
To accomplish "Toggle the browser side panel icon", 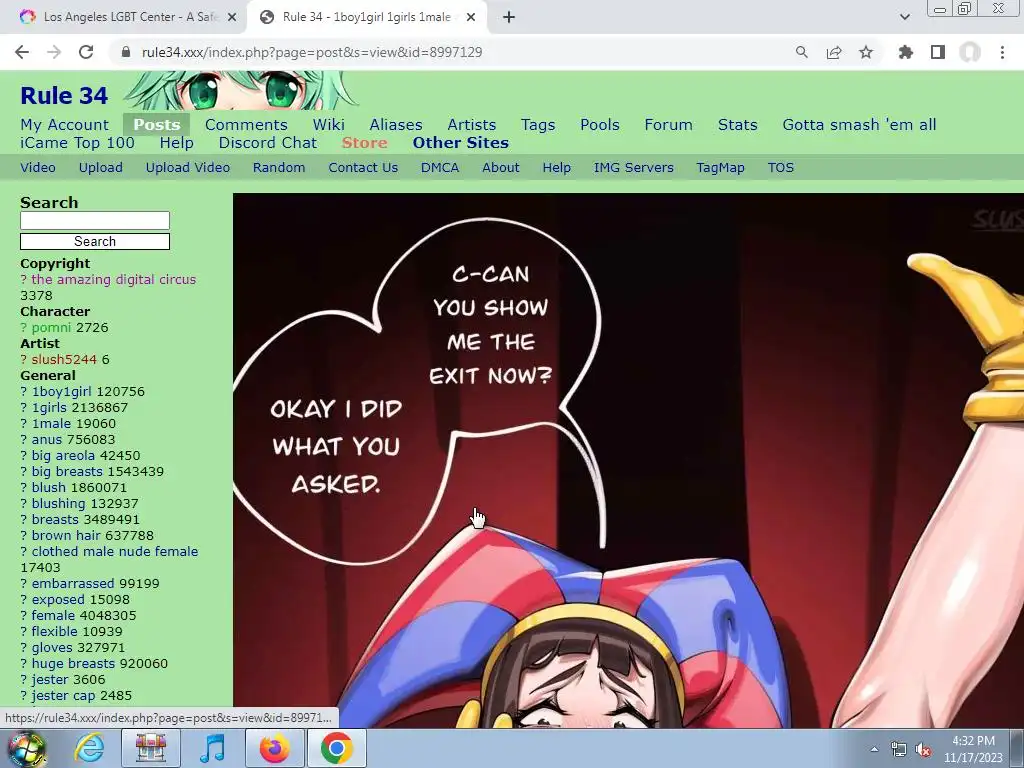I will coord(938,52).
